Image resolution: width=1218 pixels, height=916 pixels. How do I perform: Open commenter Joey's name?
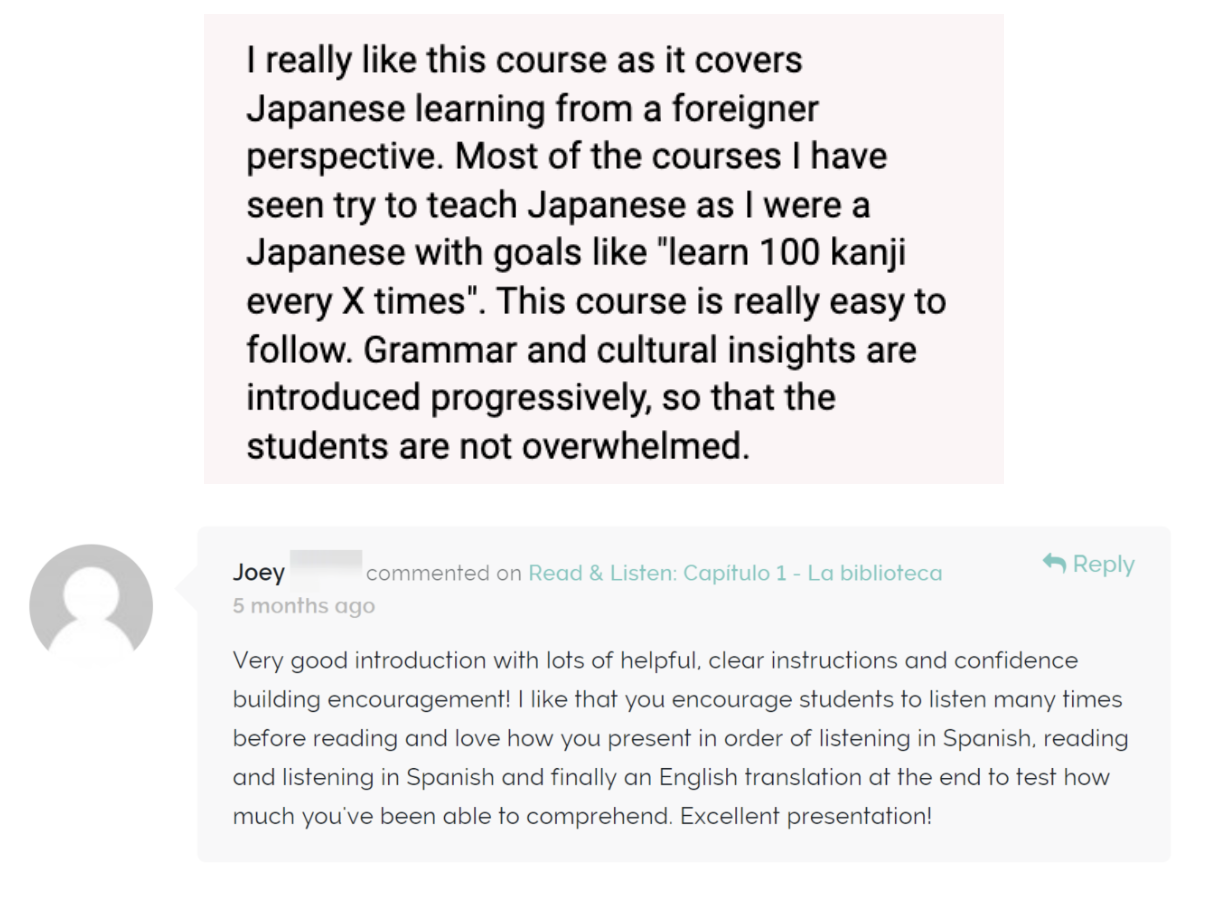tap(259, 573)
